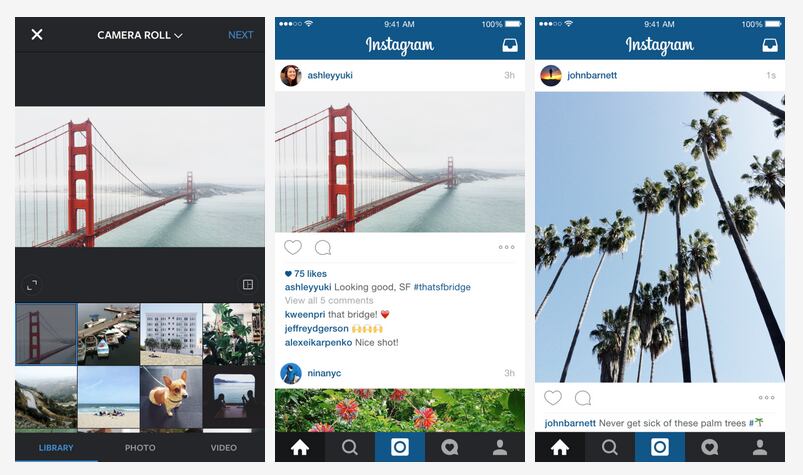Image resolution: width=803 pixels, height=475 pixels.
Task: Toggle the layout collage icon in the camera roll
Action: pos(248,284)
